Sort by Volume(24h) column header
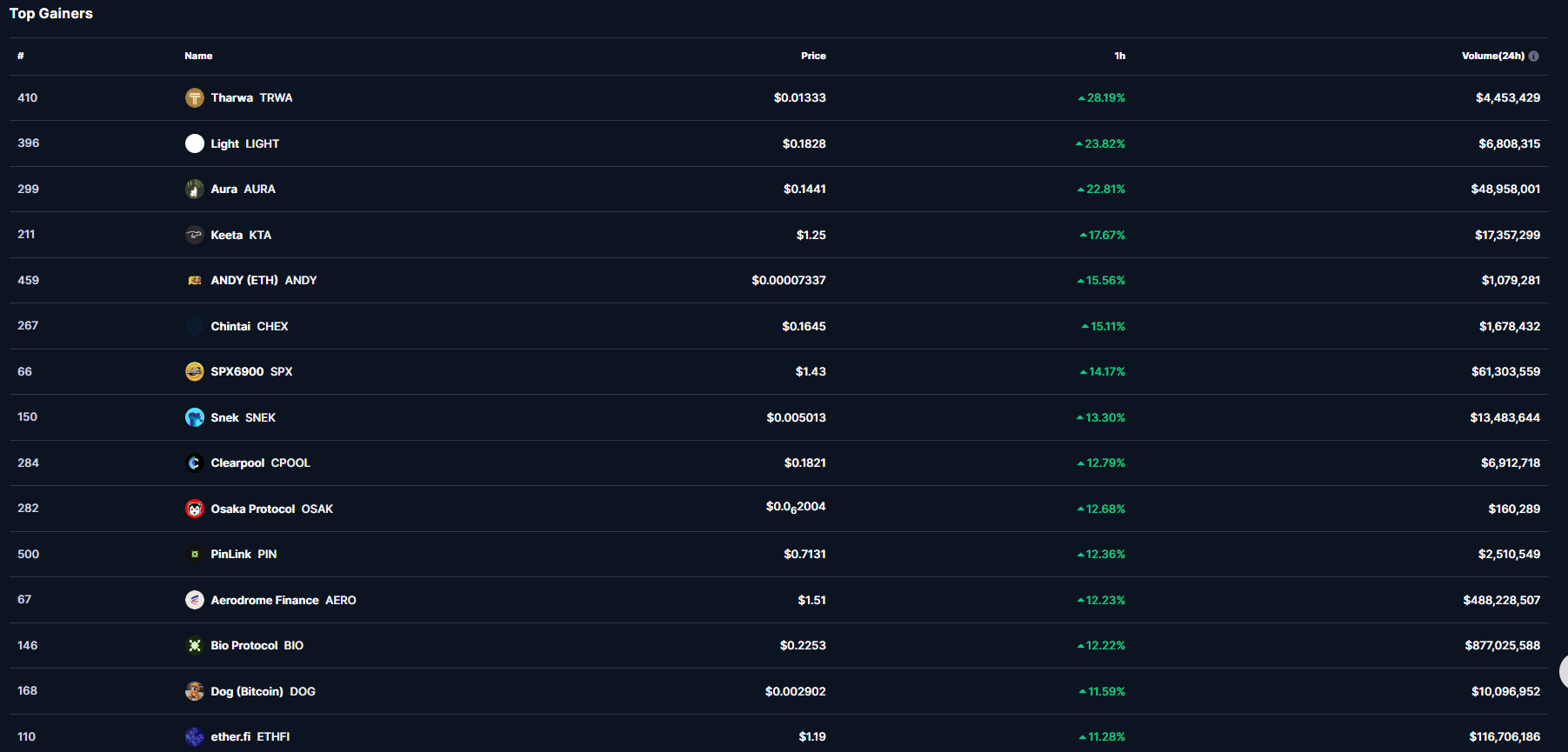The image size is (1568, 752). click(x=1492, y=56)
